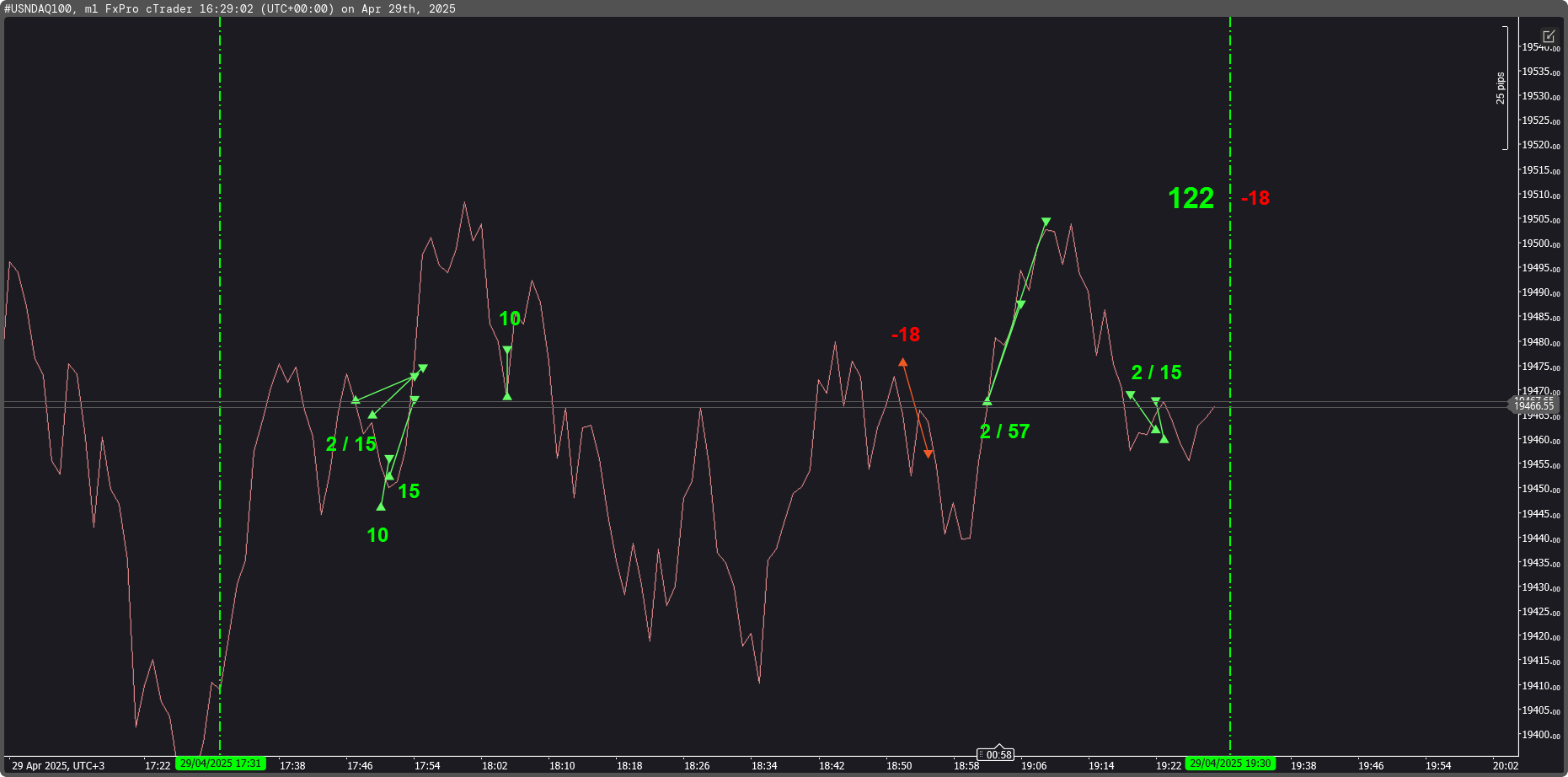Image resolution: width=1568 pixels, height=777 pixels.
Task: Click the orange up-triangle trade entry marker
Action: click(x=902, y=362)
